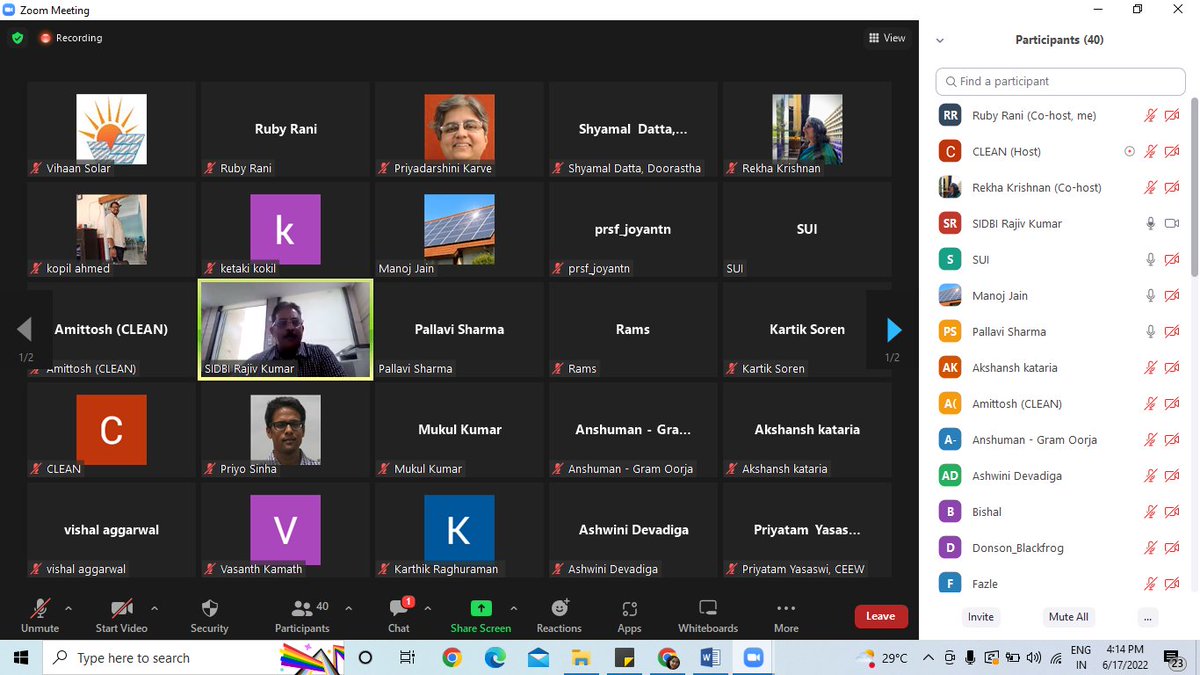Click the ketaki kokil avatar tile

click(286, 229)
